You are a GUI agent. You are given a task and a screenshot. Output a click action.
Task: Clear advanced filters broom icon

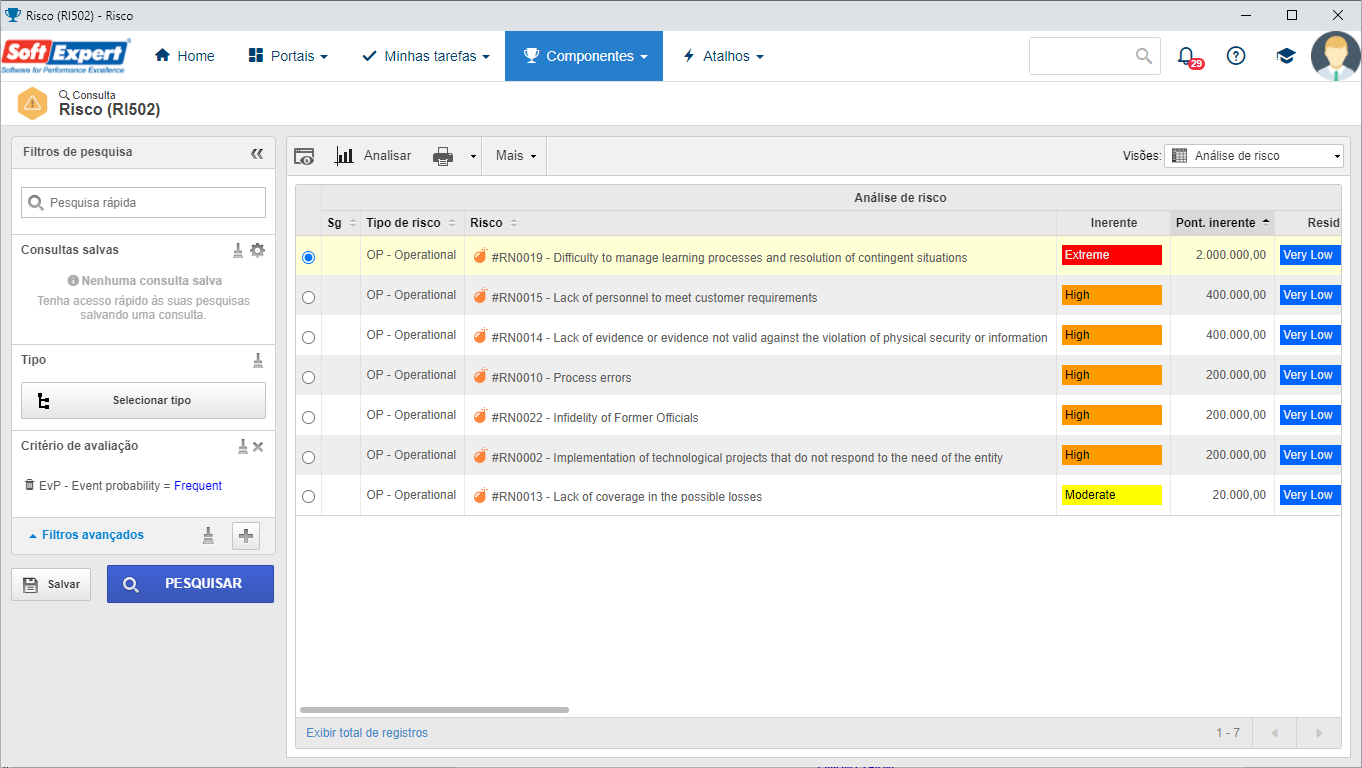pyautogui.click(x=208, y=535)
